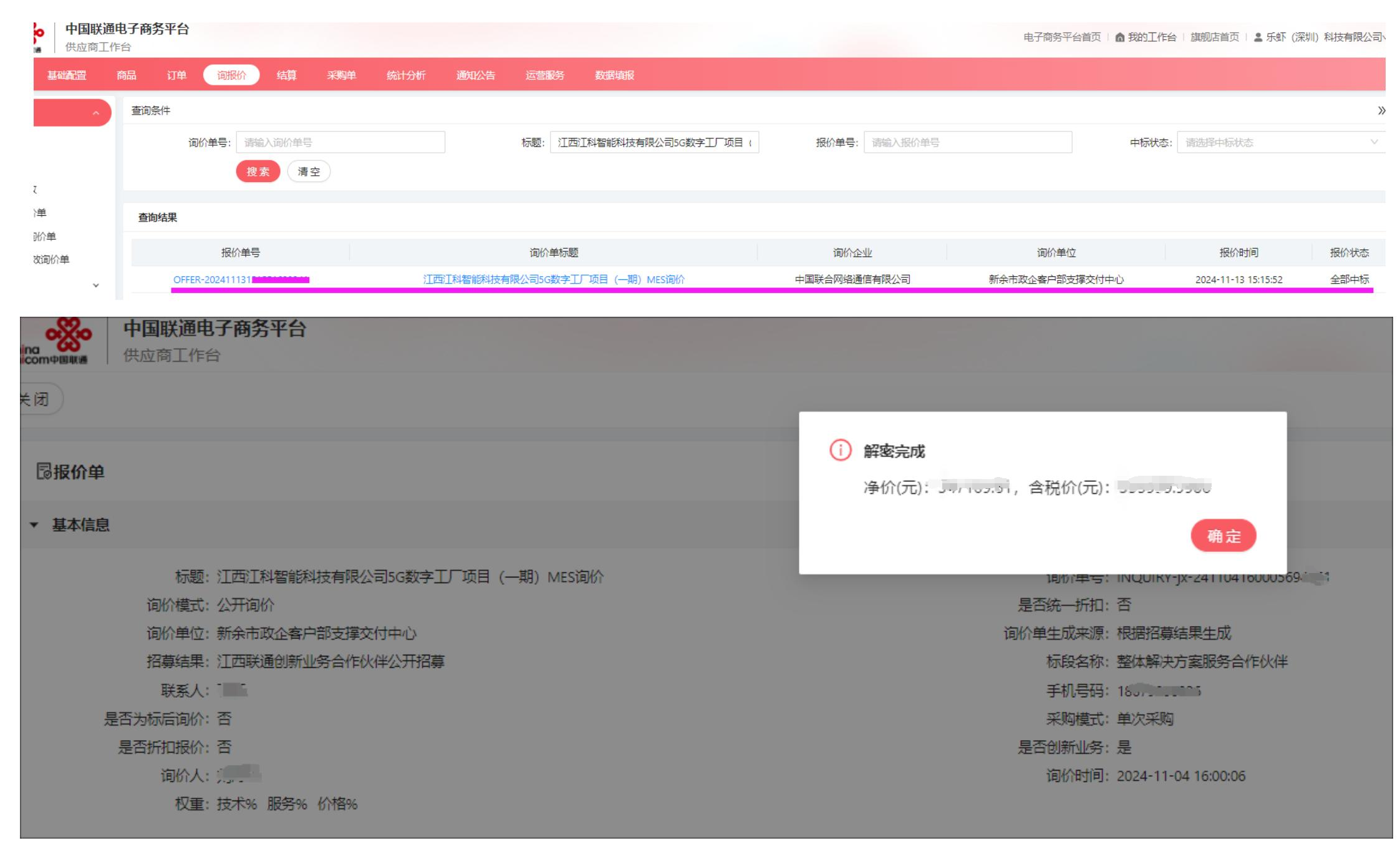This screenshot has height=843, width=1400.
Task: Collapse the 基本信息 section triangle
Action: [34, 525]
